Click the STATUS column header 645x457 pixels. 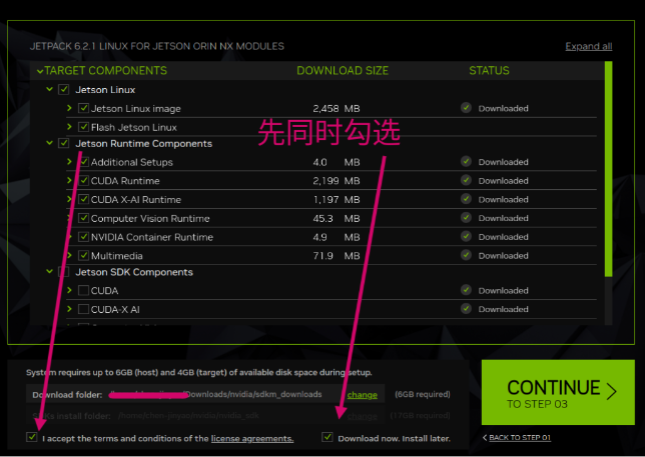point(489,71)
